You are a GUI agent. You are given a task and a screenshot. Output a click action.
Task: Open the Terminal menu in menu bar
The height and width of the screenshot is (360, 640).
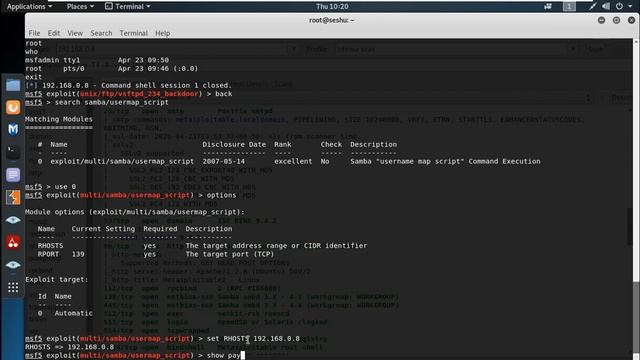click(x=133, y=33)
